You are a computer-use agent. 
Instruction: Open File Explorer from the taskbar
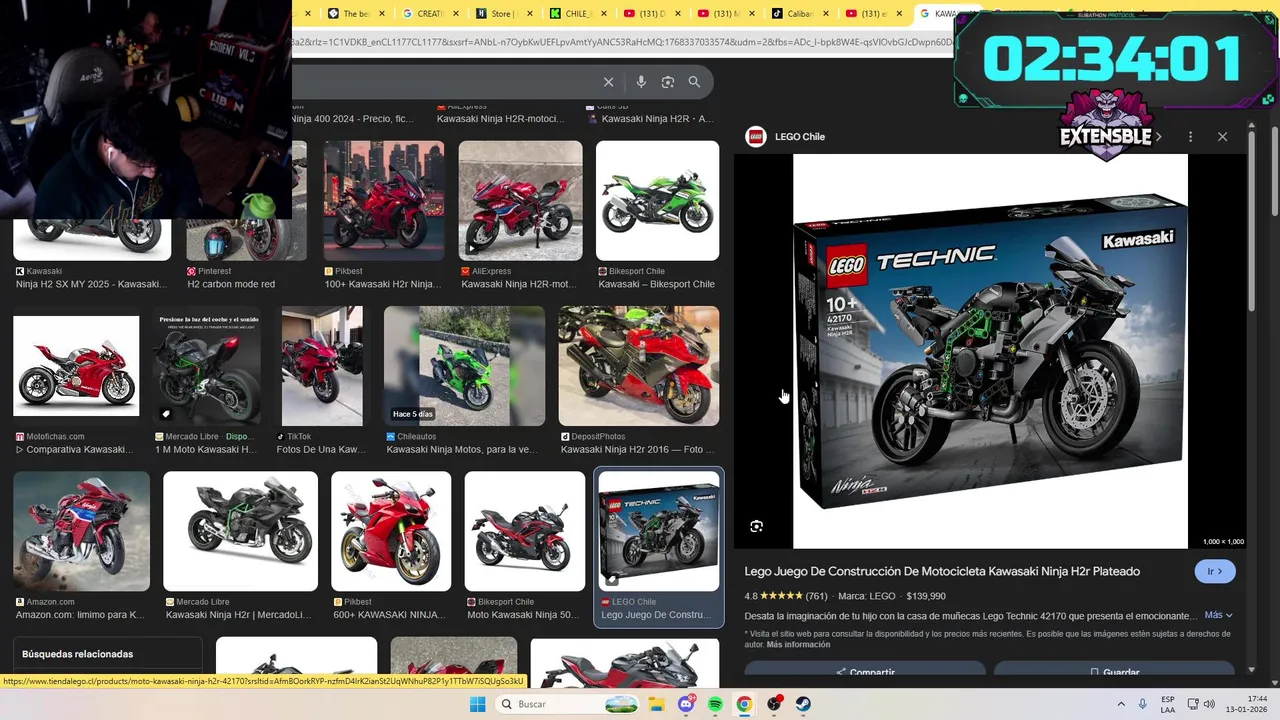point(656,704)
